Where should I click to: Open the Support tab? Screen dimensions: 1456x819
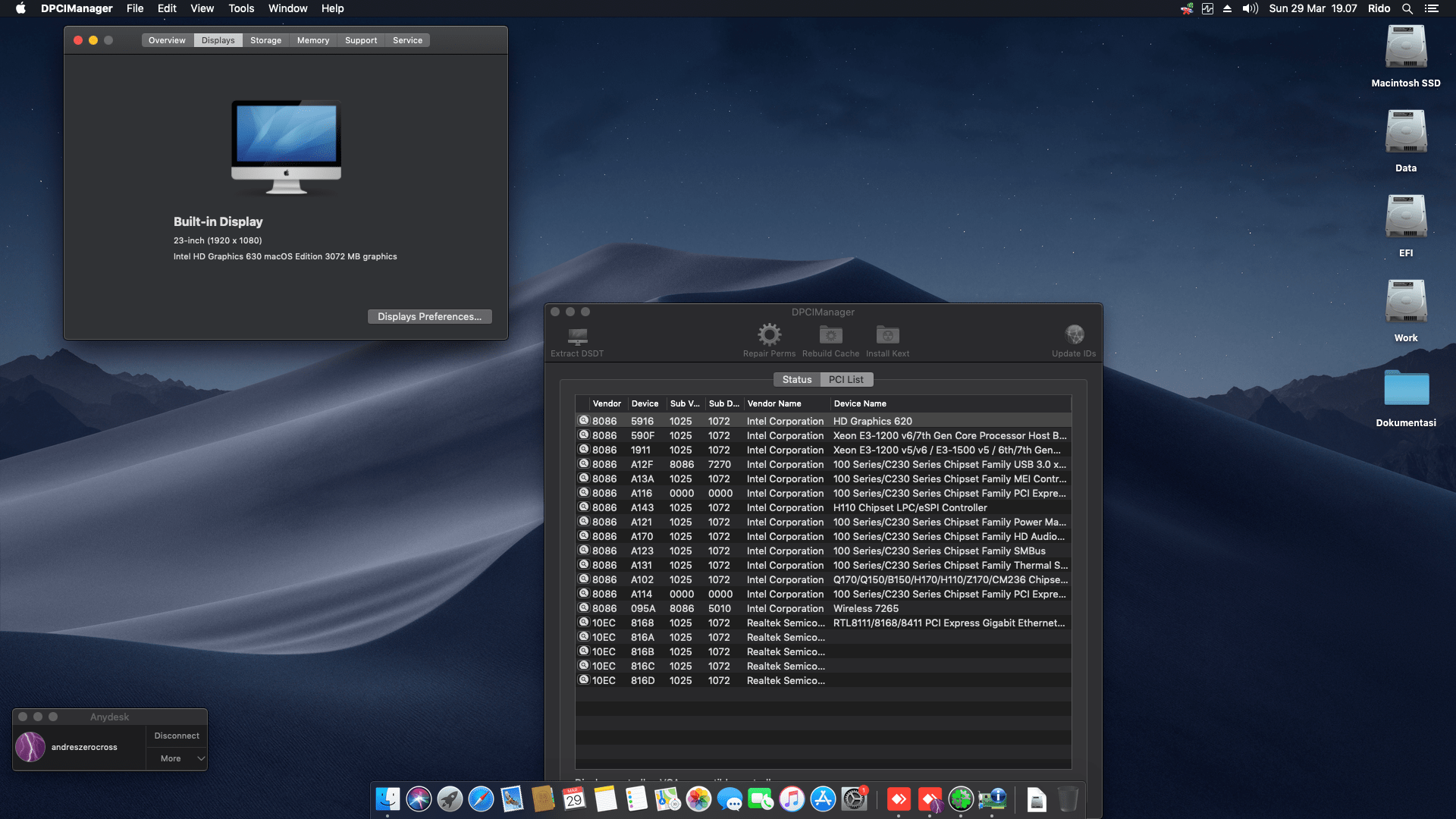[x=360, y=40]
